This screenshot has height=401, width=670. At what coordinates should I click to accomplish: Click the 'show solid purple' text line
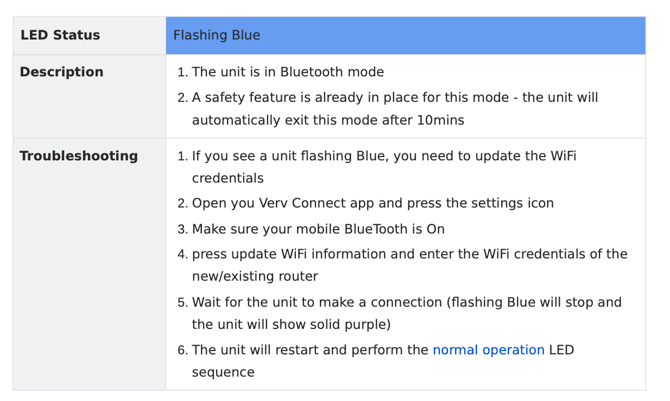(291, 324)
